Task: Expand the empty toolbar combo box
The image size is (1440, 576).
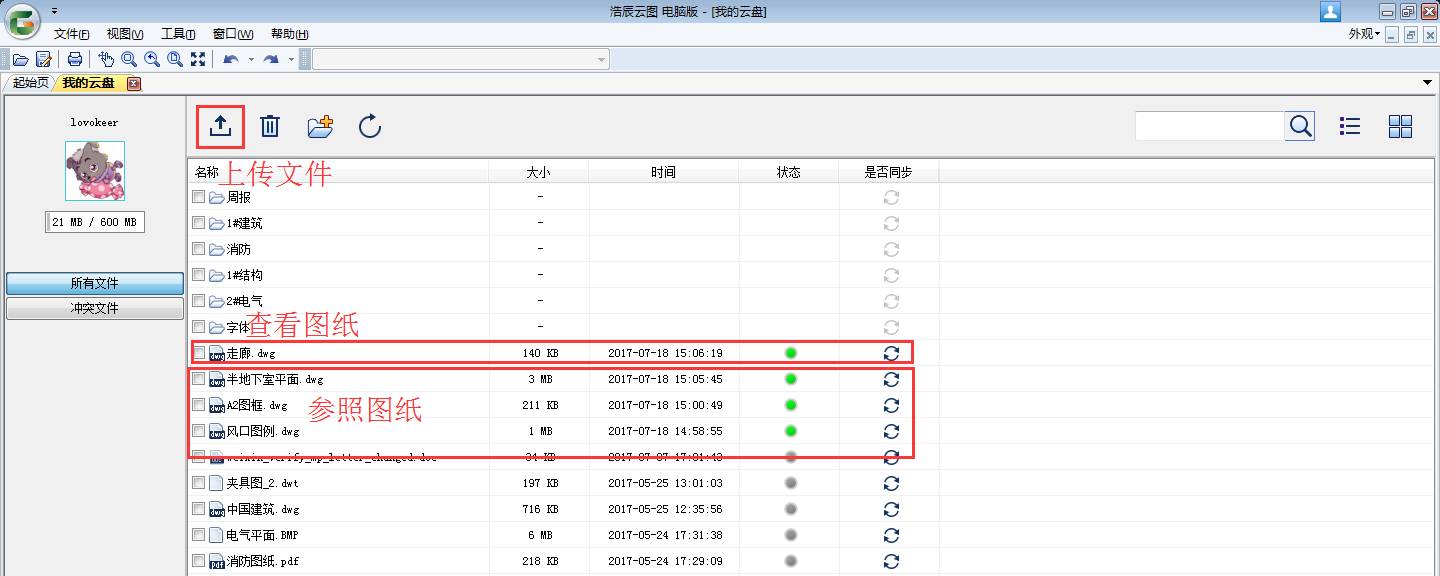Action: (x=601, y=59)
